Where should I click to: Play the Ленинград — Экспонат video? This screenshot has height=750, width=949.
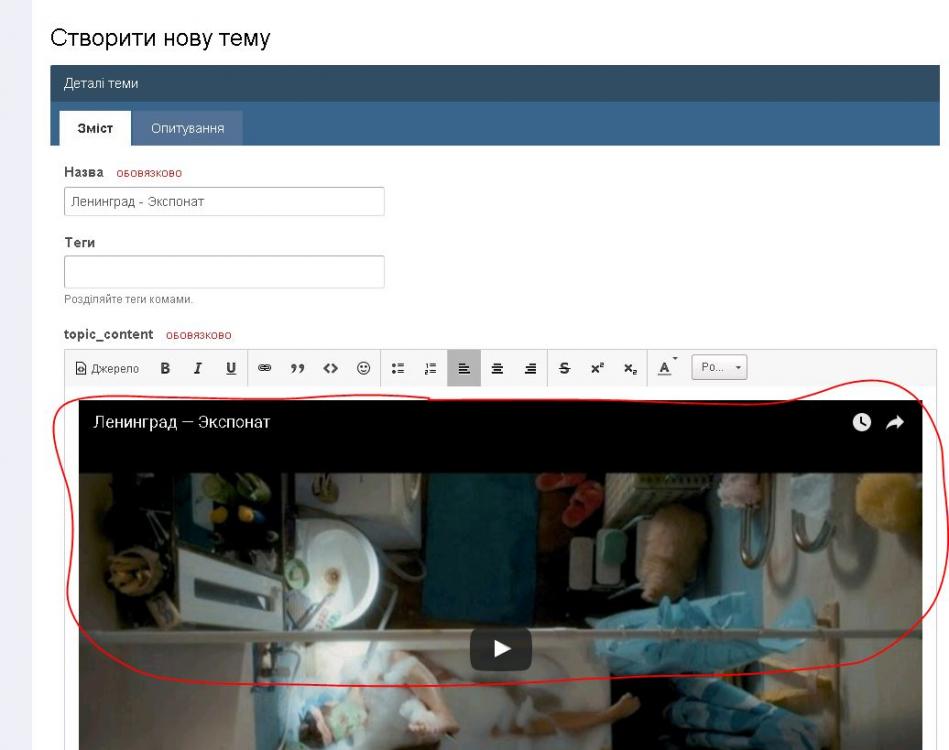[x=500, y=648]
